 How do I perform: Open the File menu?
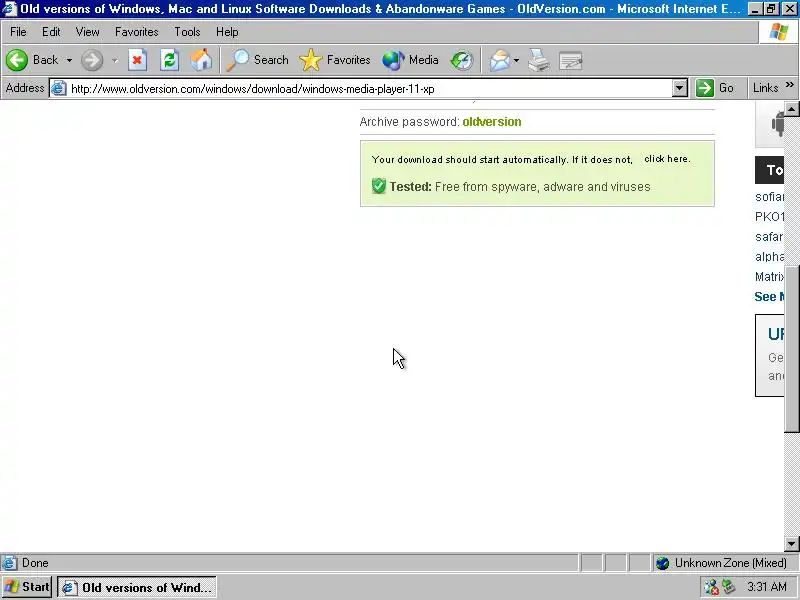point(18,32)
